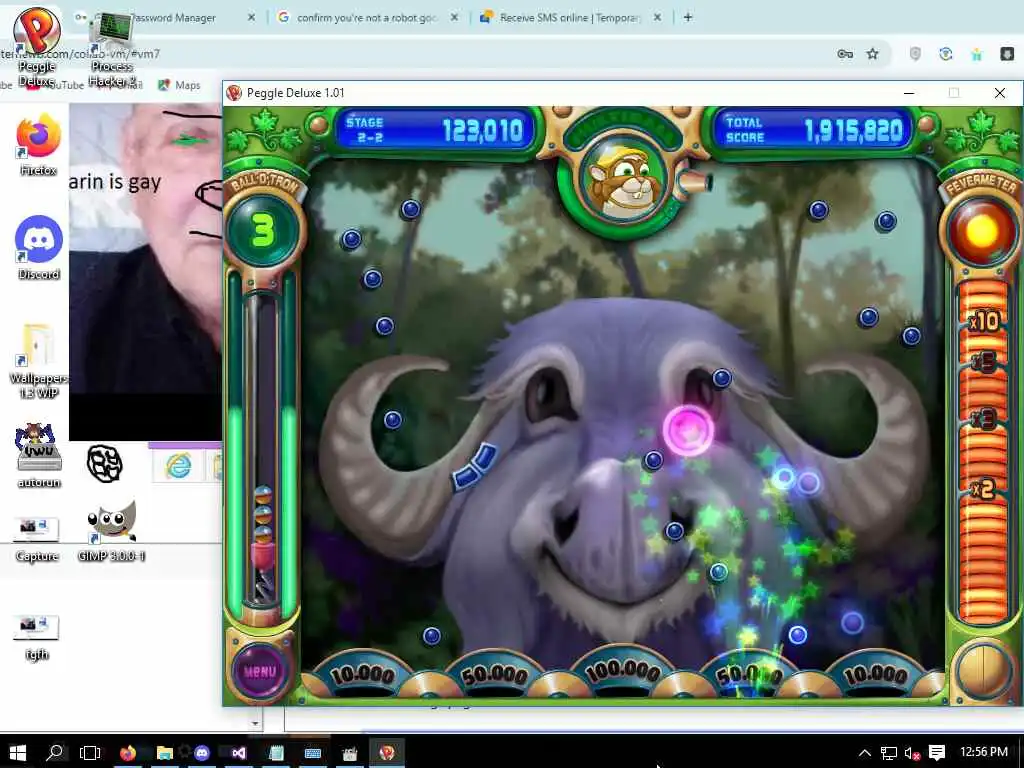Viewport: 1024px width, 768px height.
Task: Switch to Firefox in the taskbar
Action: click(x=128, y=753)
